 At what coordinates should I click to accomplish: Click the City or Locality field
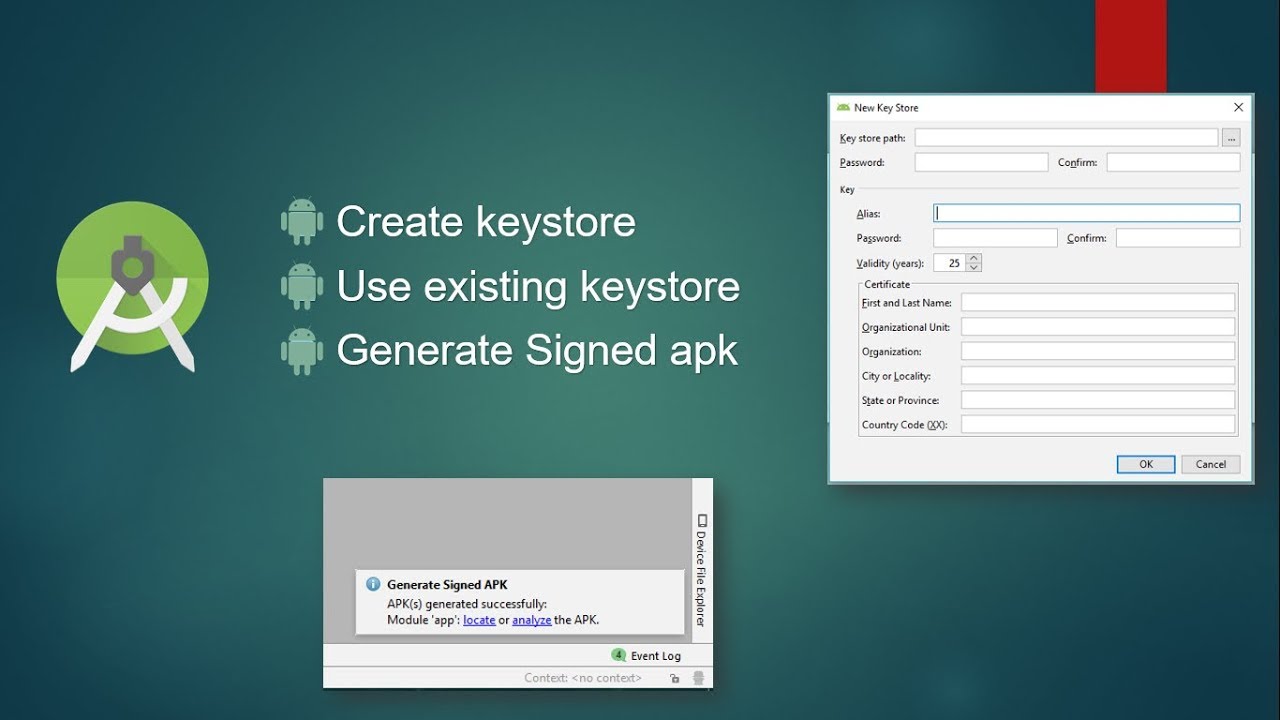click(x=1098, y=376)
